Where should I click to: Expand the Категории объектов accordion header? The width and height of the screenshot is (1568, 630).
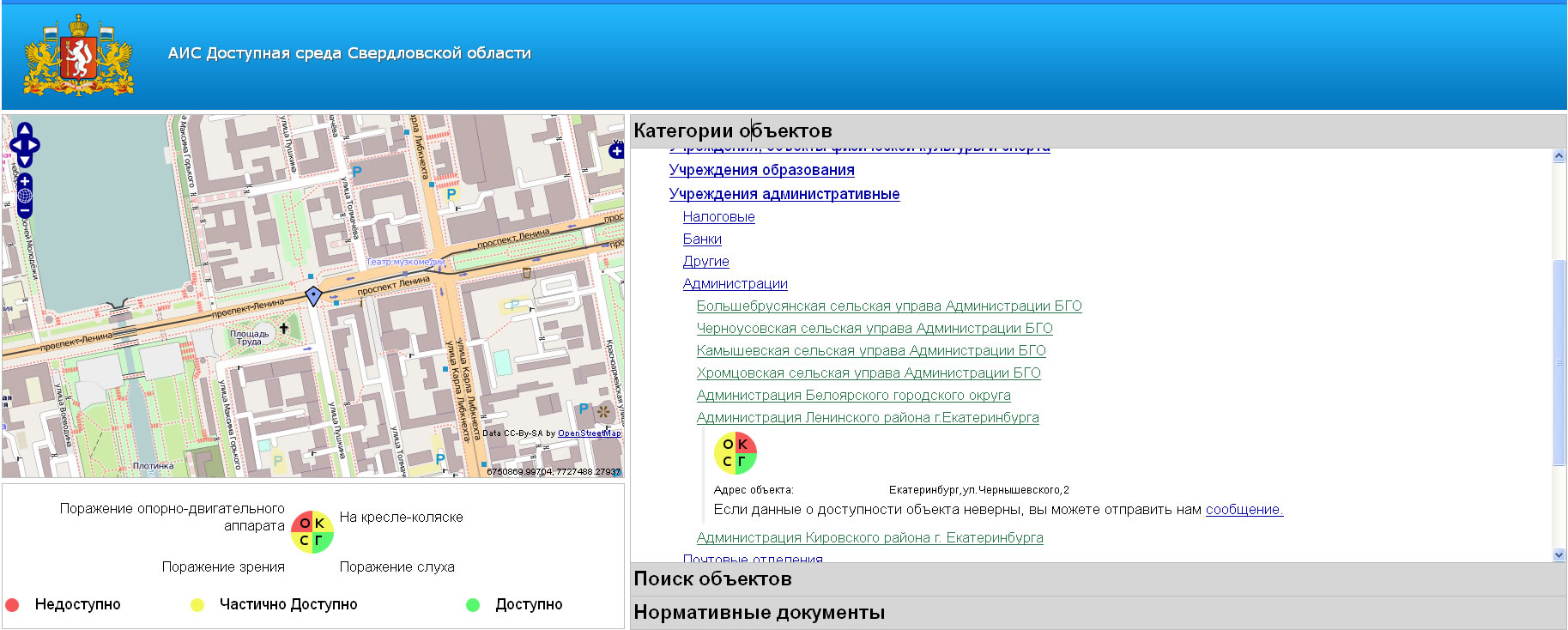click(x=1098, y=130)
